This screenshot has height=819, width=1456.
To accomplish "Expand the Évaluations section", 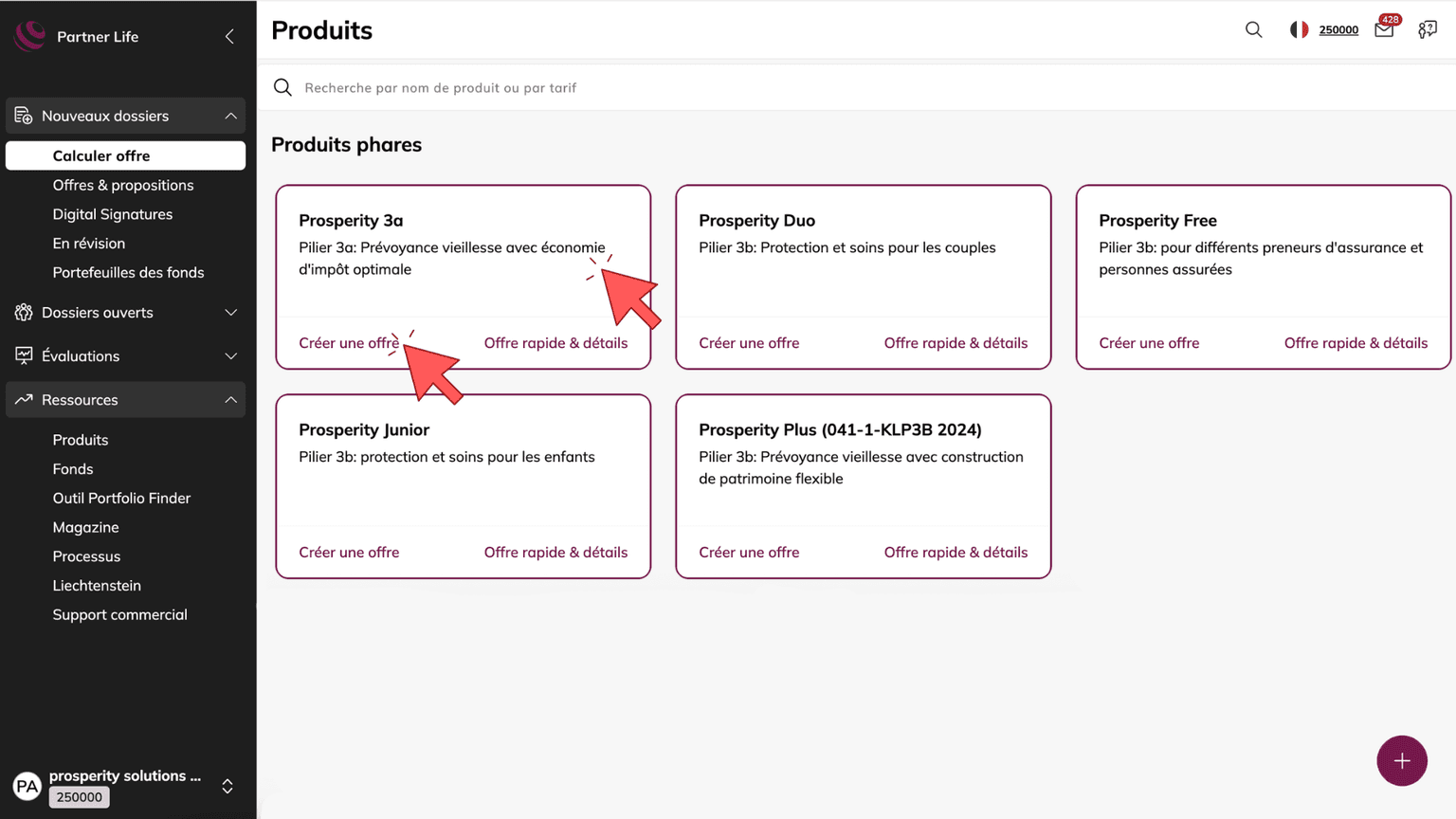I will tap(230, 356).
